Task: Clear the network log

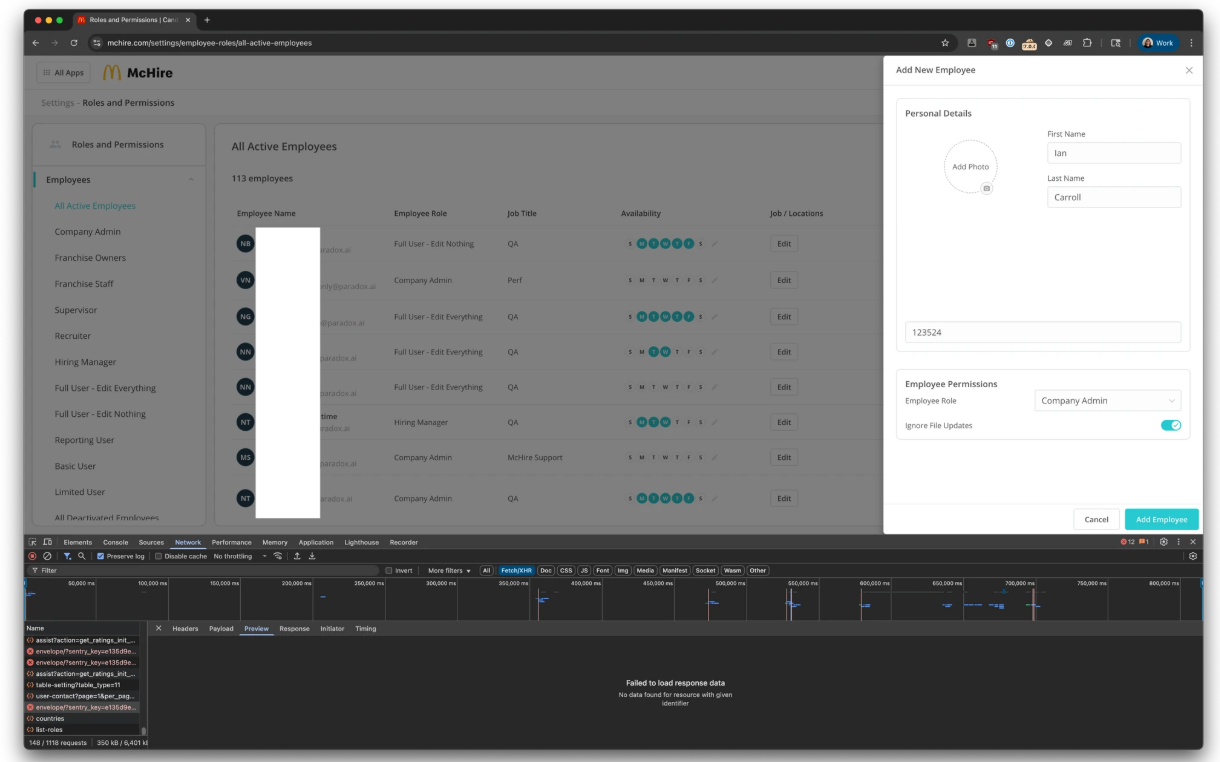Action: (47, 556)
